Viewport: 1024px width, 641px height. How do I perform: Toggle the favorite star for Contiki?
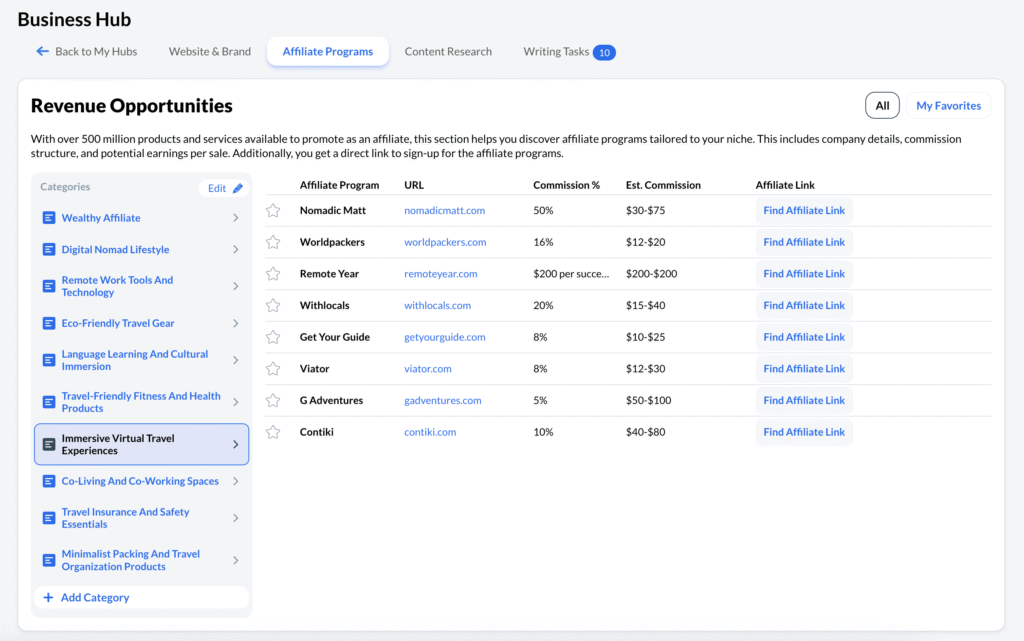point(273,431)
